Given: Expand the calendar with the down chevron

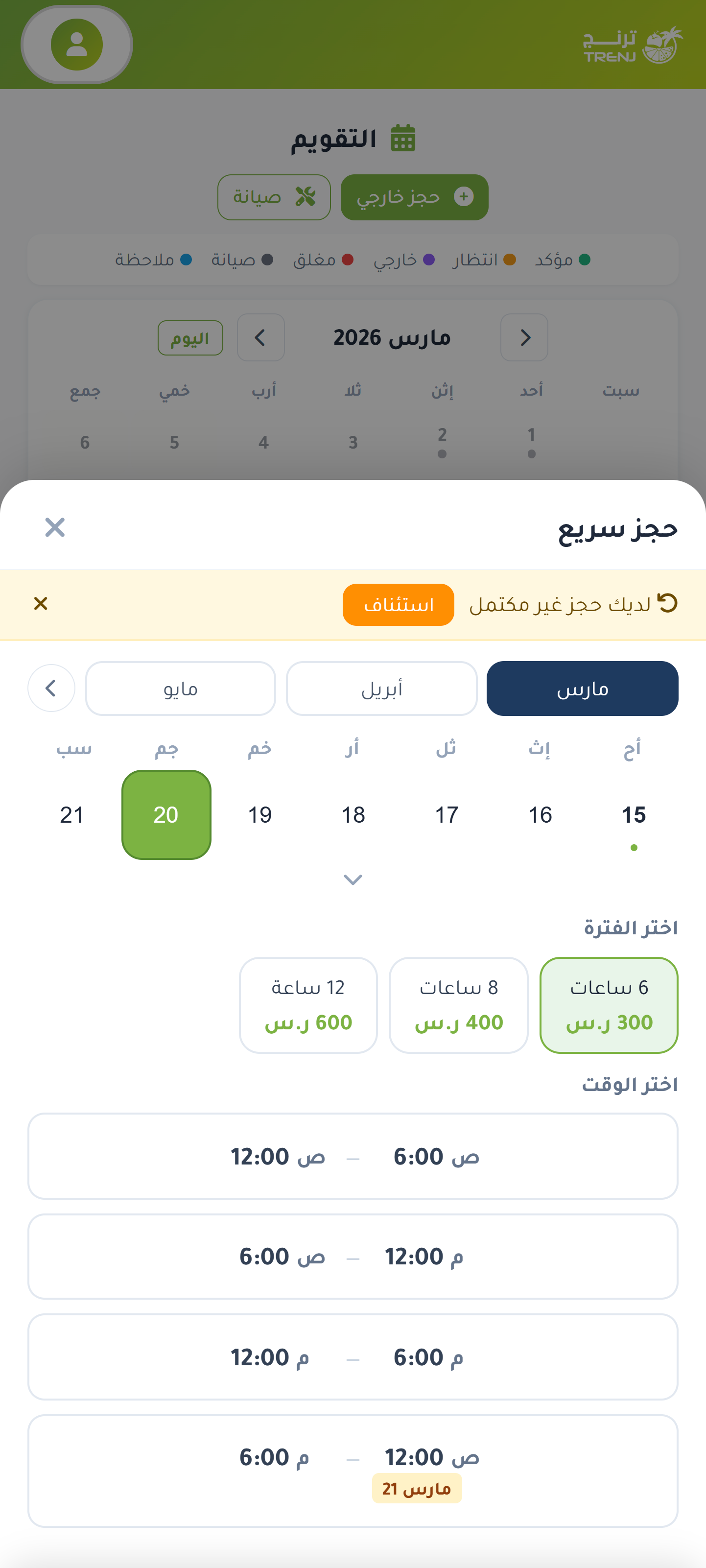Looking at the screenshot, I should pos(353,879).
